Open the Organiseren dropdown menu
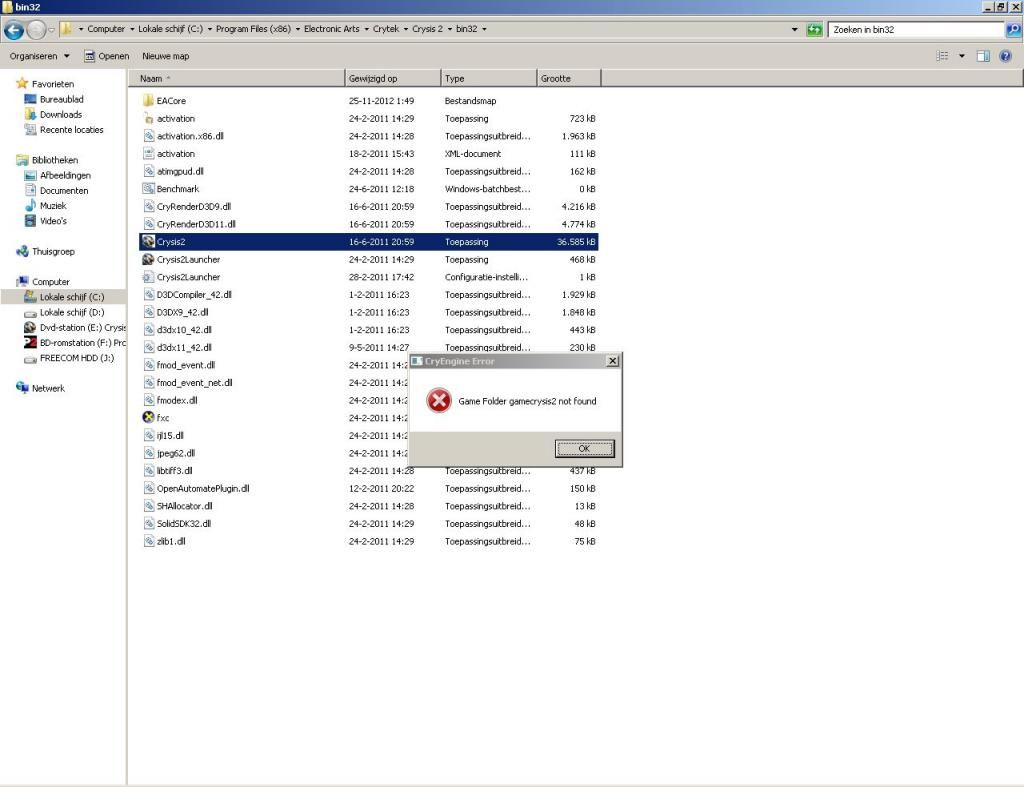 [x=39, y=56]
